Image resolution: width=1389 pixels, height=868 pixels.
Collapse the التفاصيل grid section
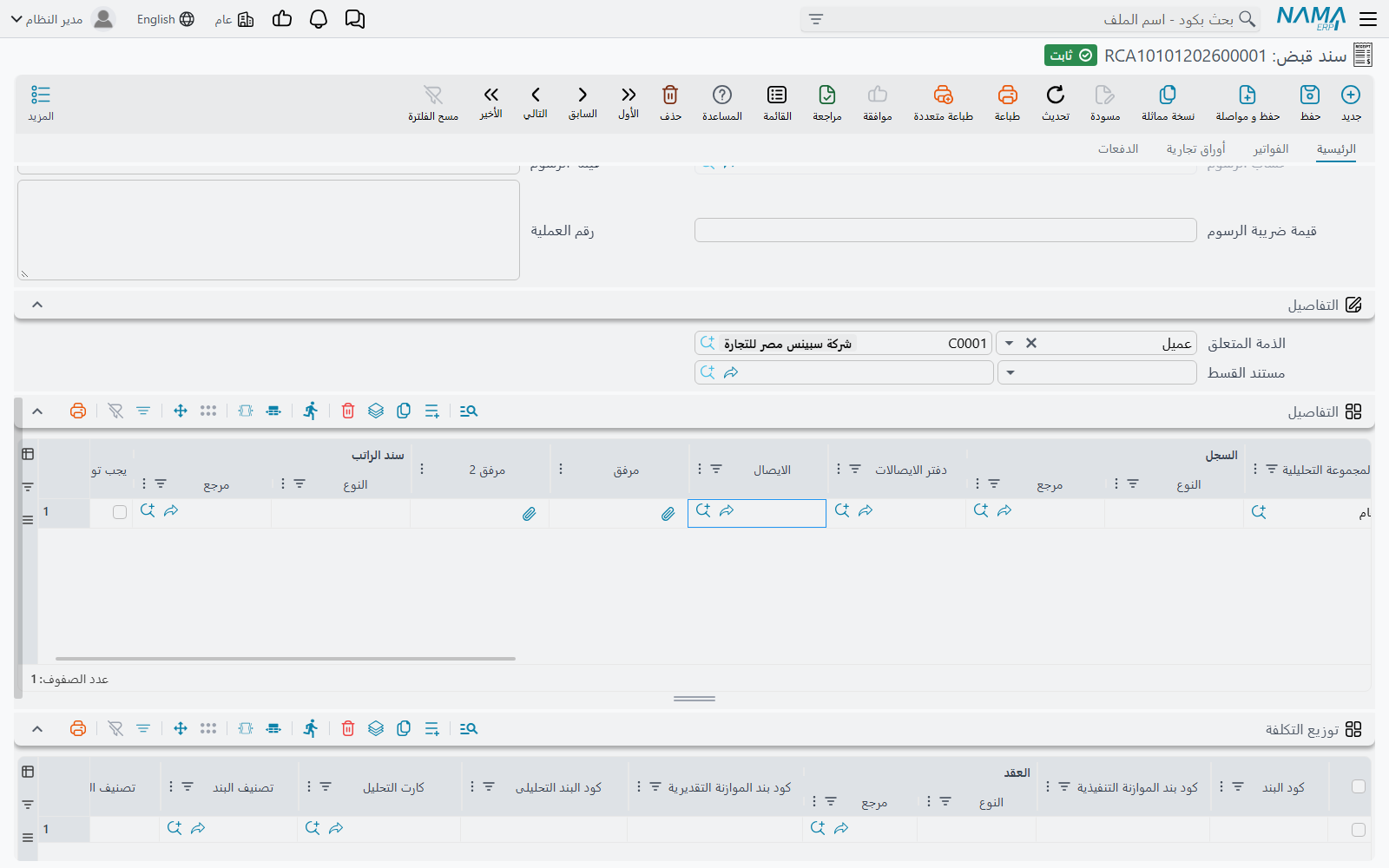click(x=37, y=411)
